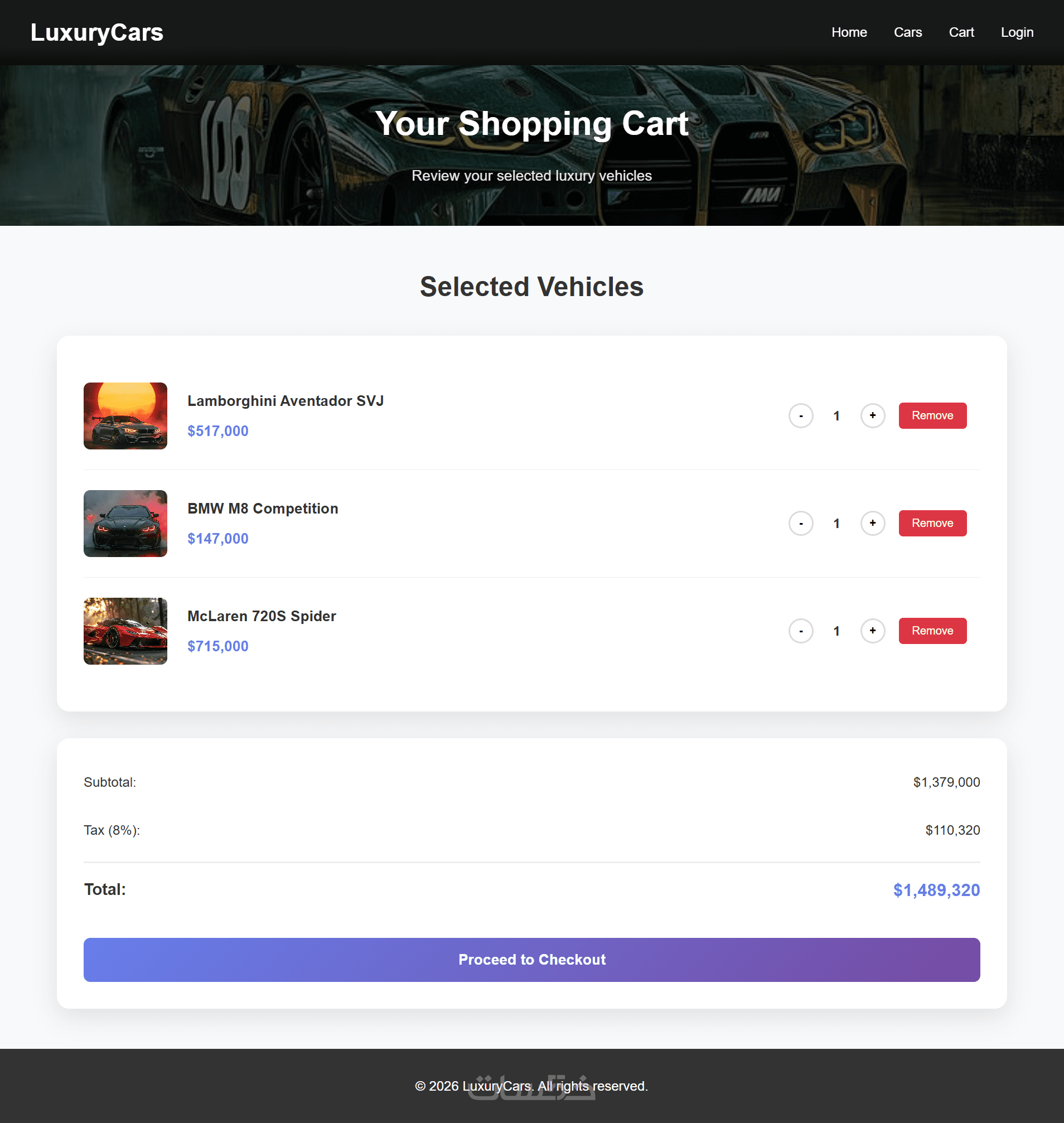Click the BMW M8 Competition thumbnail
The image size is (1064, 1123).
point(125,524)
